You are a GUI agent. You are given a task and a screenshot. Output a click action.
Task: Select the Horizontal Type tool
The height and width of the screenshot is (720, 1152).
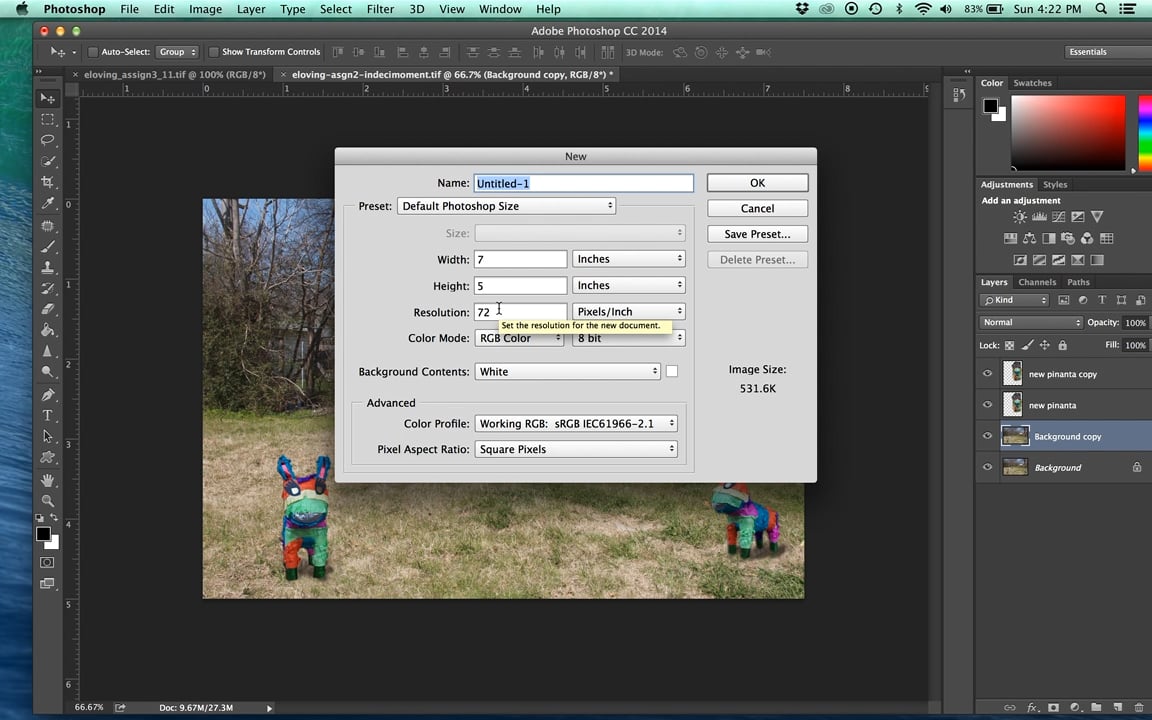(x=48, y=415)
